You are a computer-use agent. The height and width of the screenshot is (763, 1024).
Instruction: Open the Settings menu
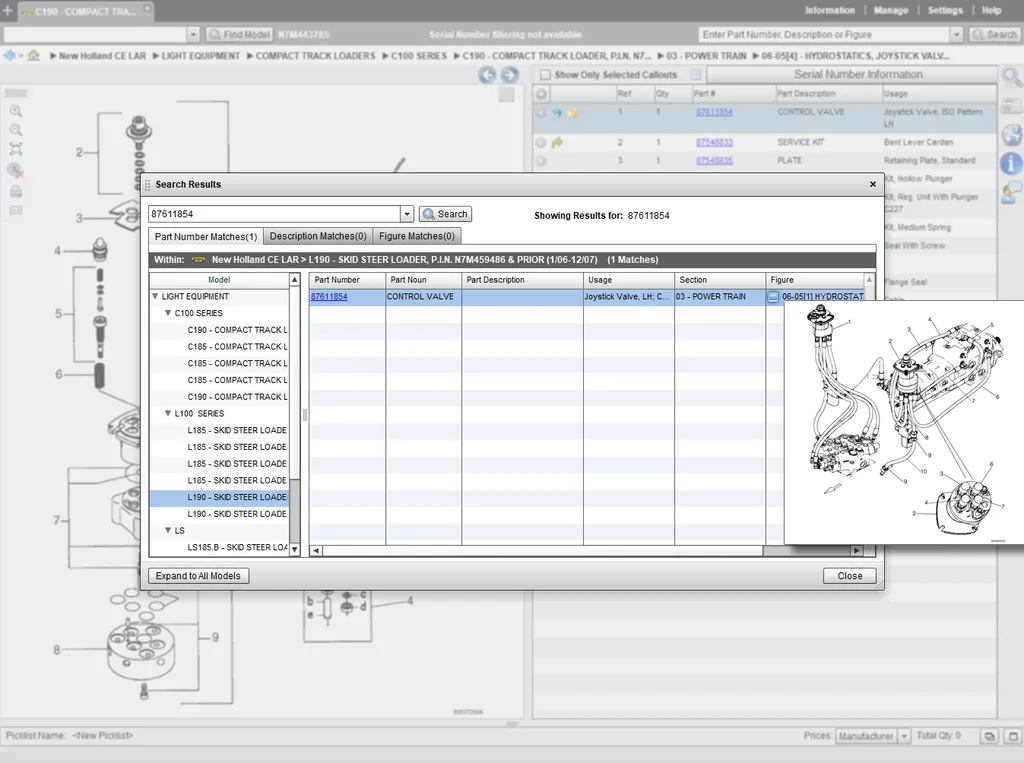(x=945, y=10)
